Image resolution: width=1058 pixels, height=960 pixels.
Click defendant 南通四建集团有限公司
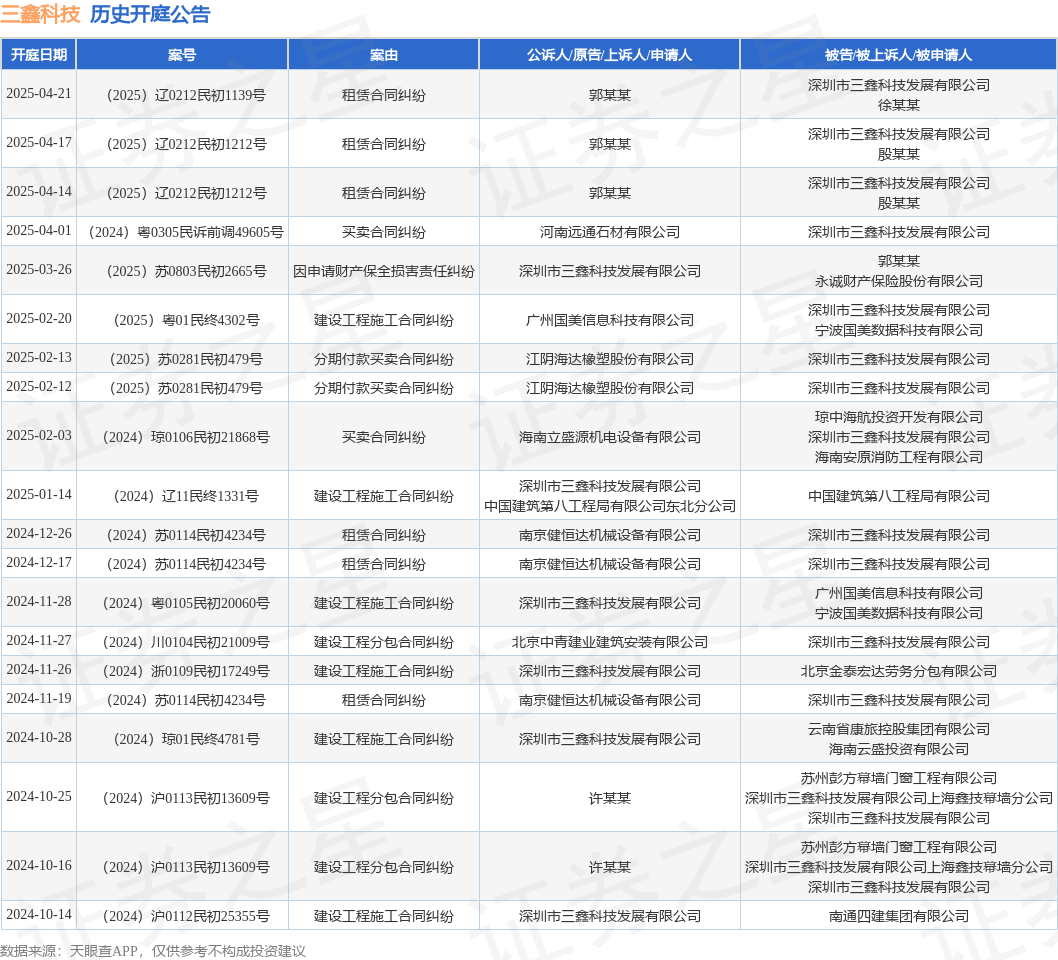tap(898, 916)
